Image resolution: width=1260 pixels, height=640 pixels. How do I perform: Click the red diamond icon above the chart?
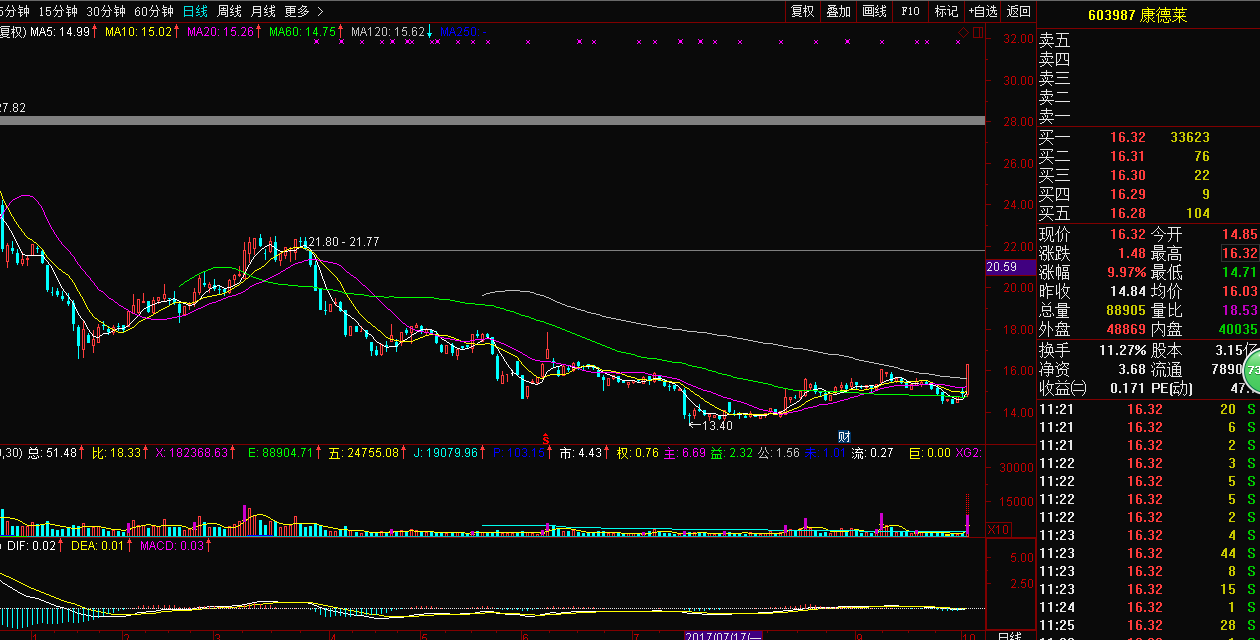[964, 33]
